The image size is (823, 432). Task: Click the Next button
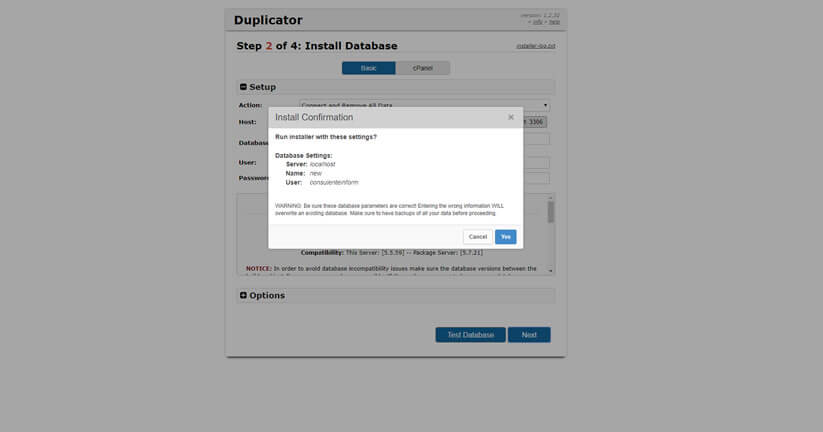click(529, 335)
